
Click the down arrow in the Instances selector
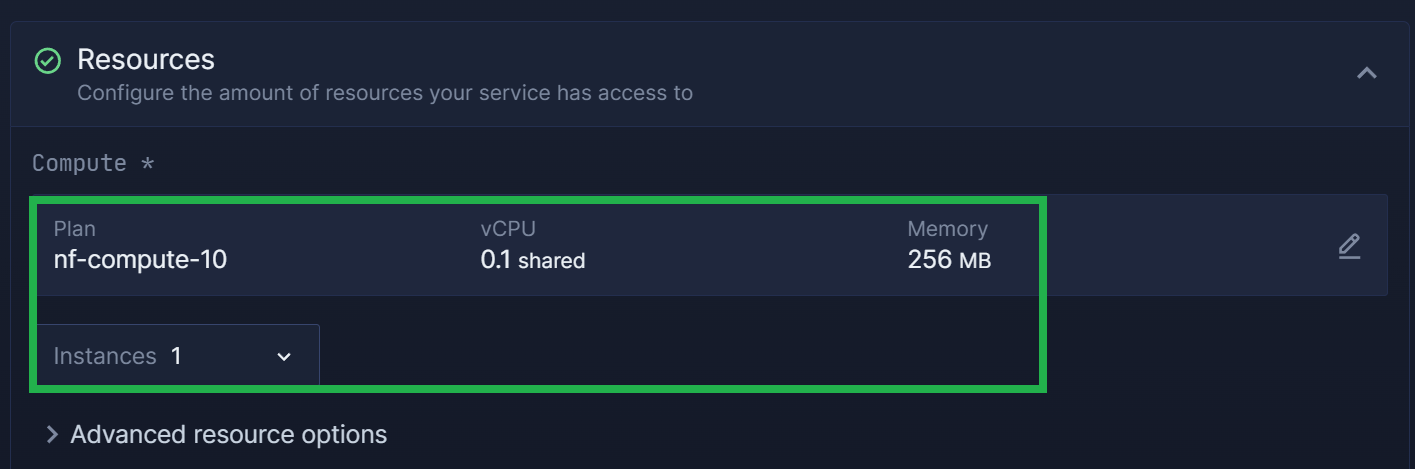point(284,357)
